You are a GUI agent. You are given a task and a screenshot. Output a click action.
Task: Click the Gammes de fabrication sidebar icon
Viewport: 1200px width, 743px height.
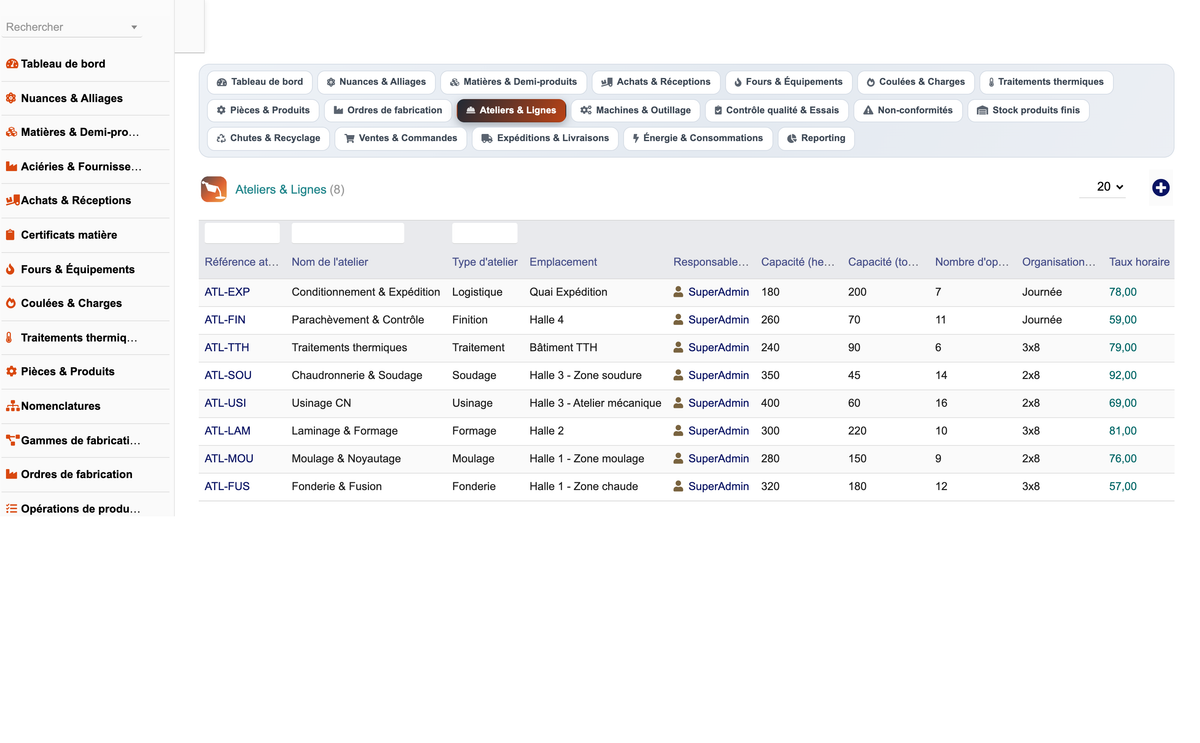[13, 440]
